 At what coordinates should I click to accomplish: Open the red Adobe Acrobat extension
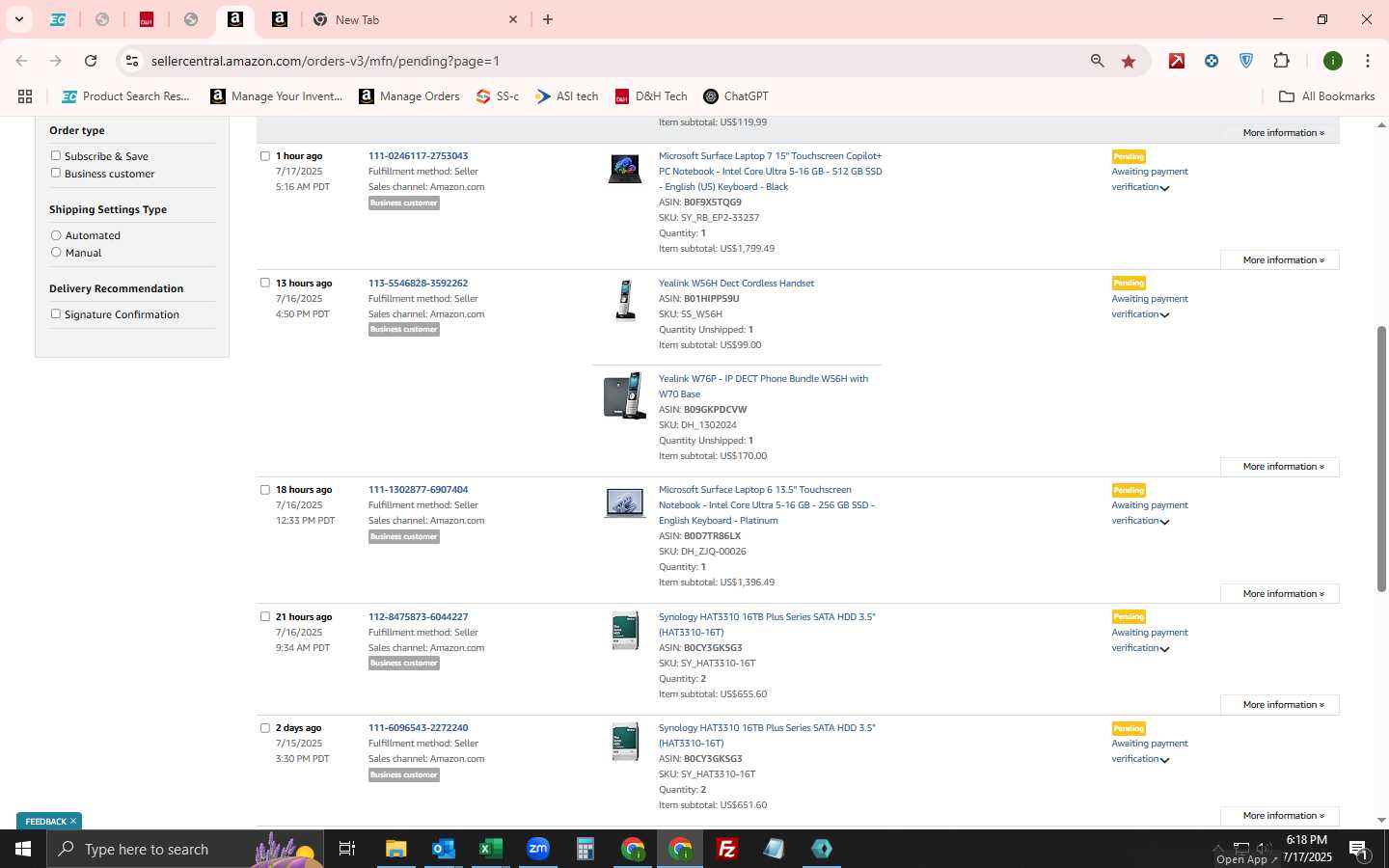click(x=1177, y=61)
